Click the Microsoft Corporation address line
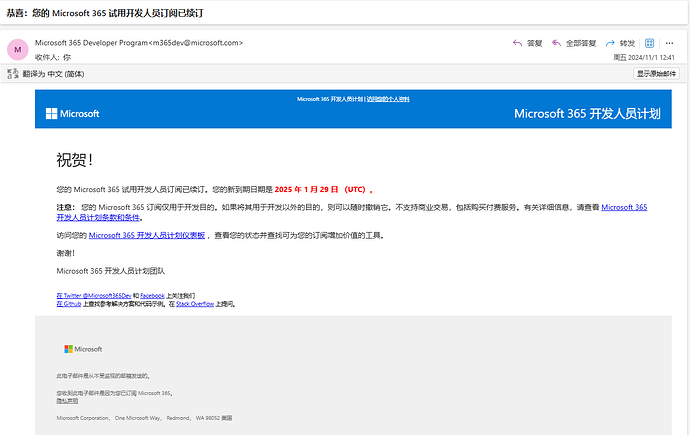This screenshot has height=435, width=690. (144, 418)
